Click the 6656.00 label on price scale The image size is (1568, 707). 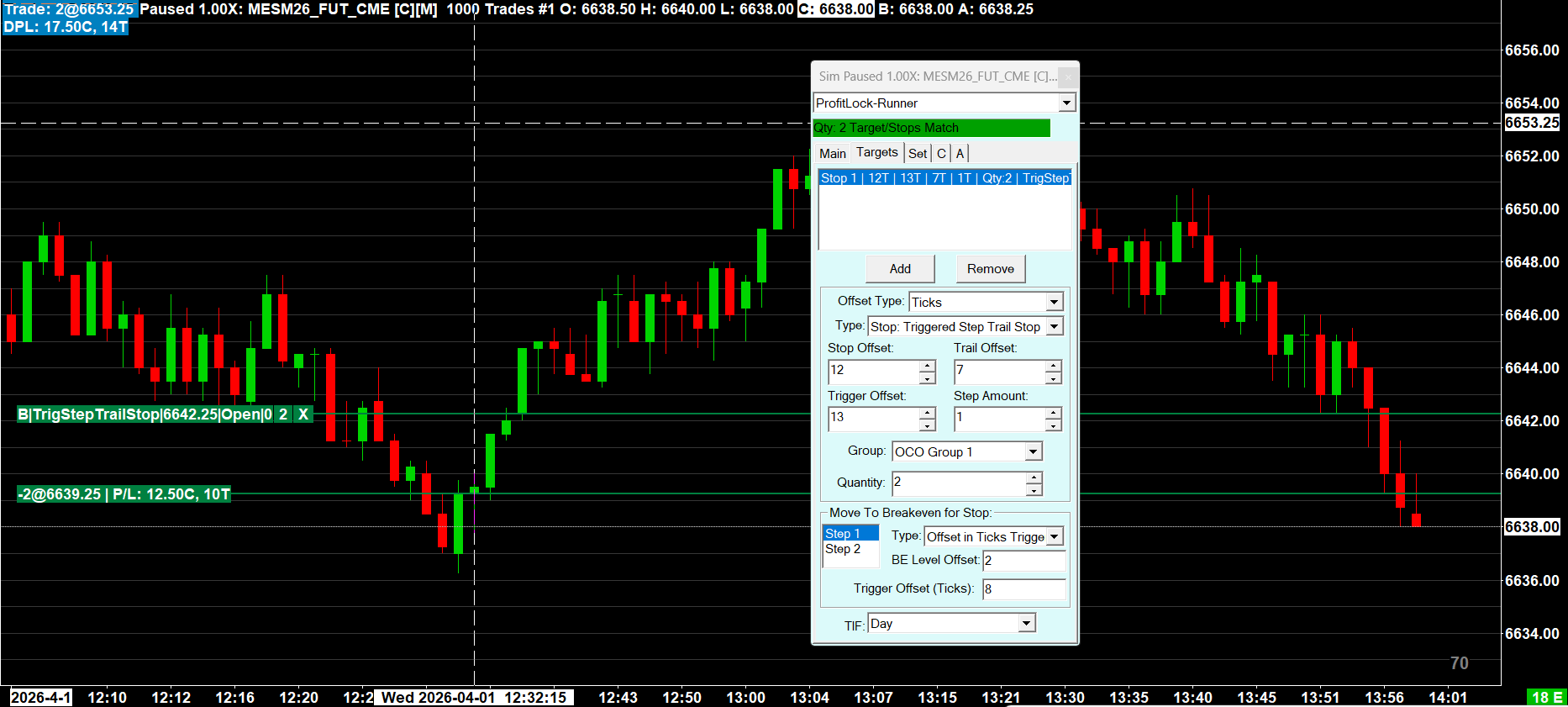pos(1532,50)
